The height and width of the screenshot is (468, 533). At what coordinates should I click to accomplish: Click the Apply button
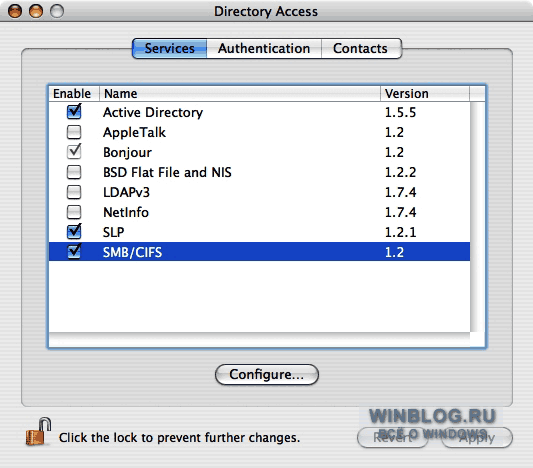[x=477, y=437]
